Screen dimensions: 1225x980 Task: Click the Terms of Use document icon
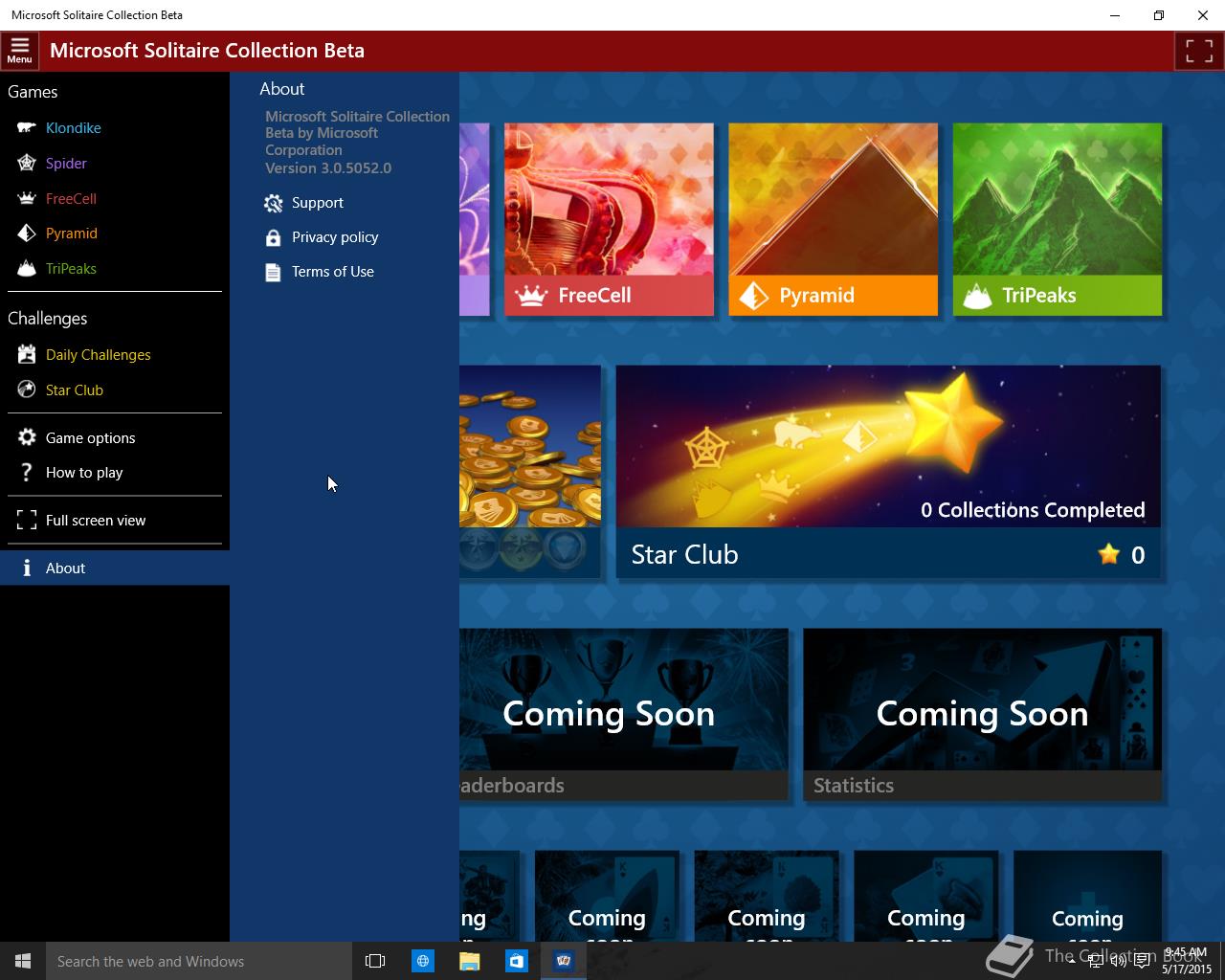tap(273, 272)
